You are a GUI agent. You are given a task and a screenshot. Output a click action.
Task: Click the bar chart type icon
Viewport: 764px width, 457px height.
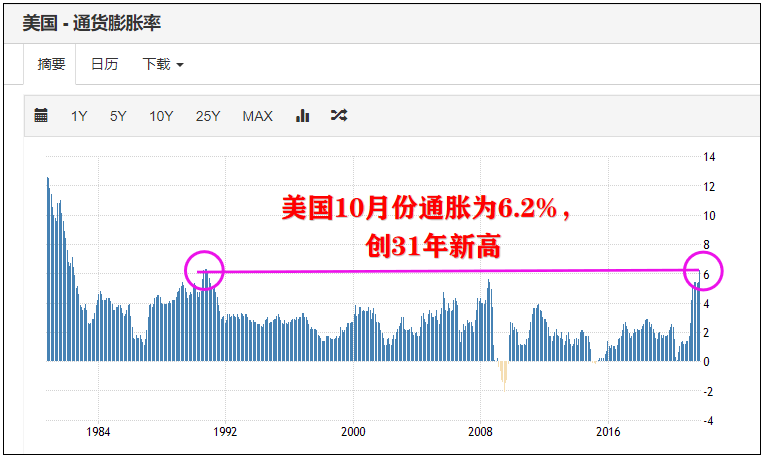[302, 116]
